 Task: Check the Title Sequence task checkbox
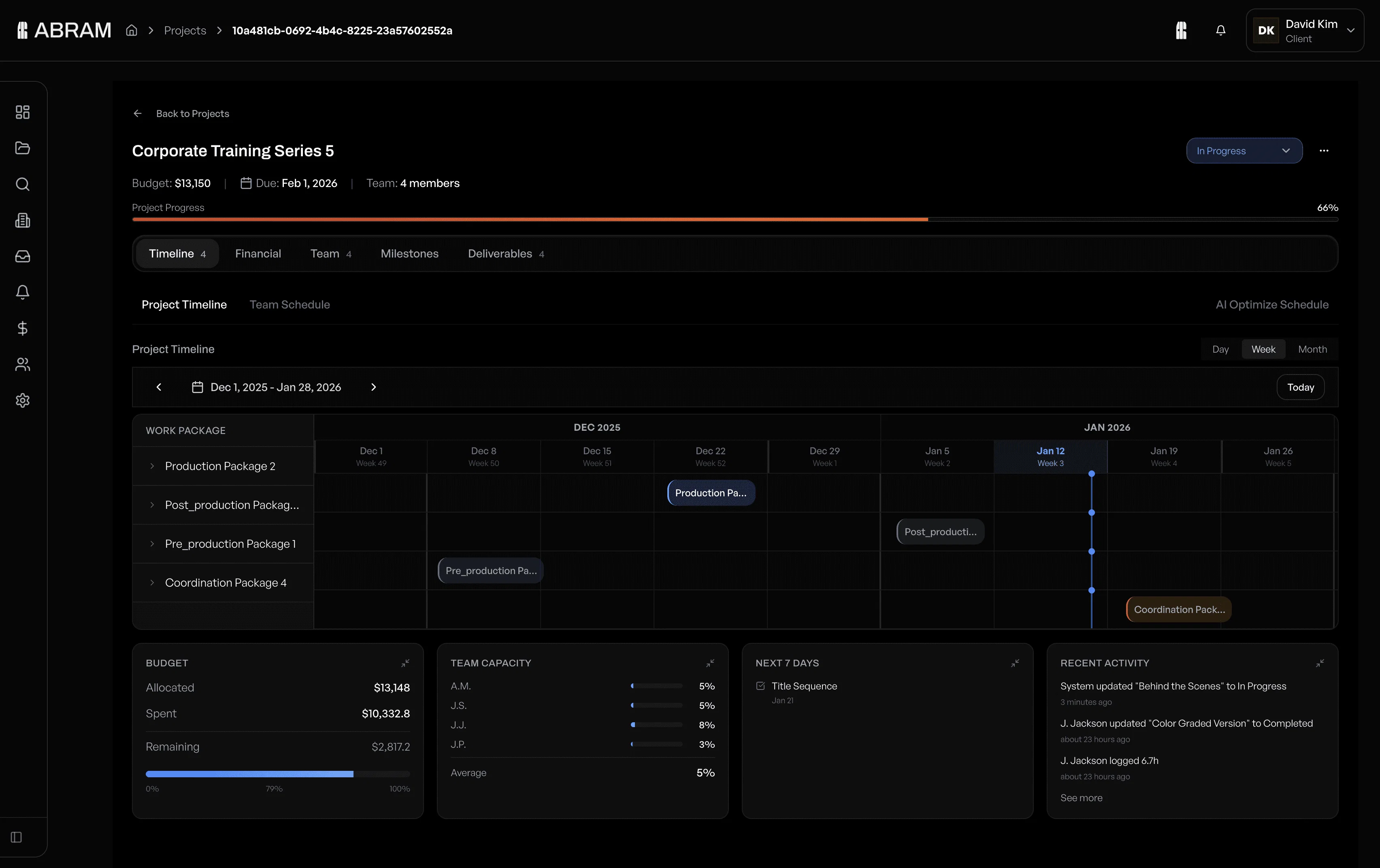point(760,686)
